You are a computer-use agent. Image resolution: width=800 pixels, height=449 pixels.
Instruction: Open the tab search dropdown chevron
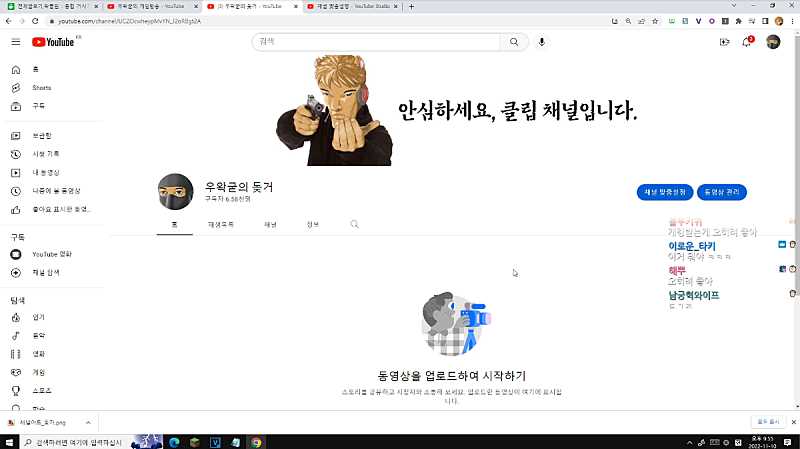[734, 6]
